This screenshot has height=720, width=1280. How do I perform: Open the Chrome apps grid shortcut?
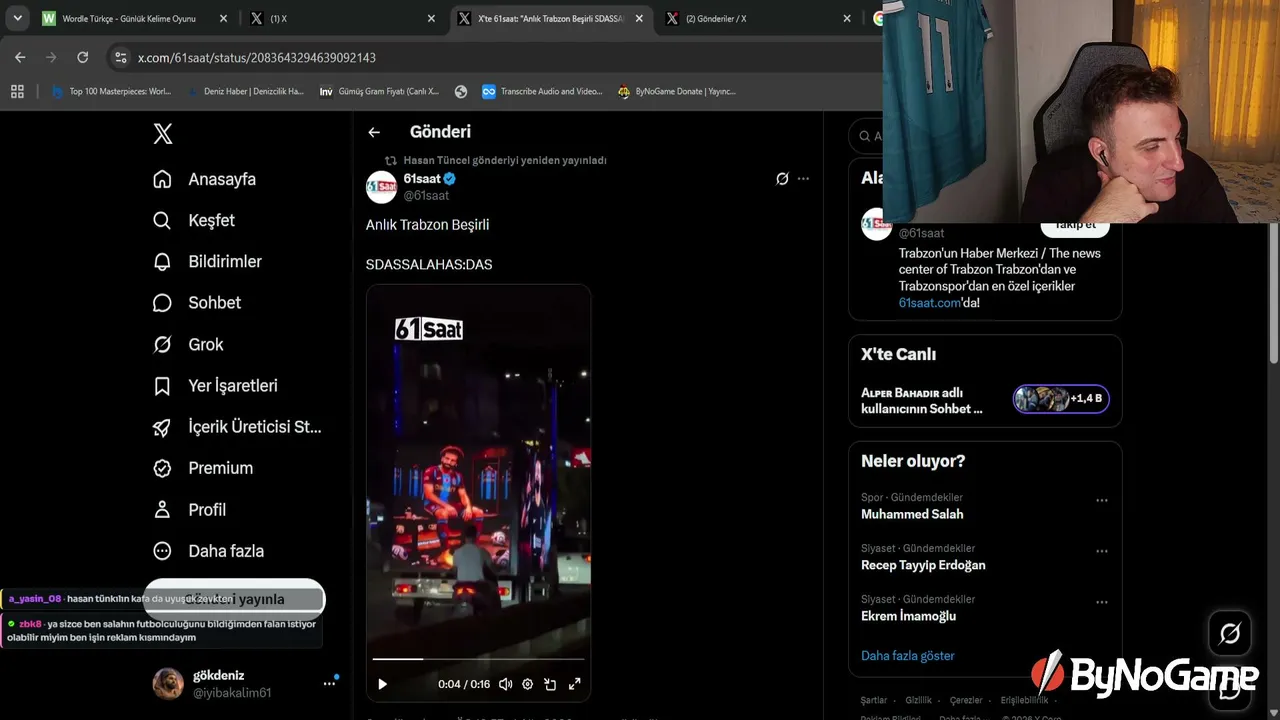pyautogui.click(x=17, y=91)
